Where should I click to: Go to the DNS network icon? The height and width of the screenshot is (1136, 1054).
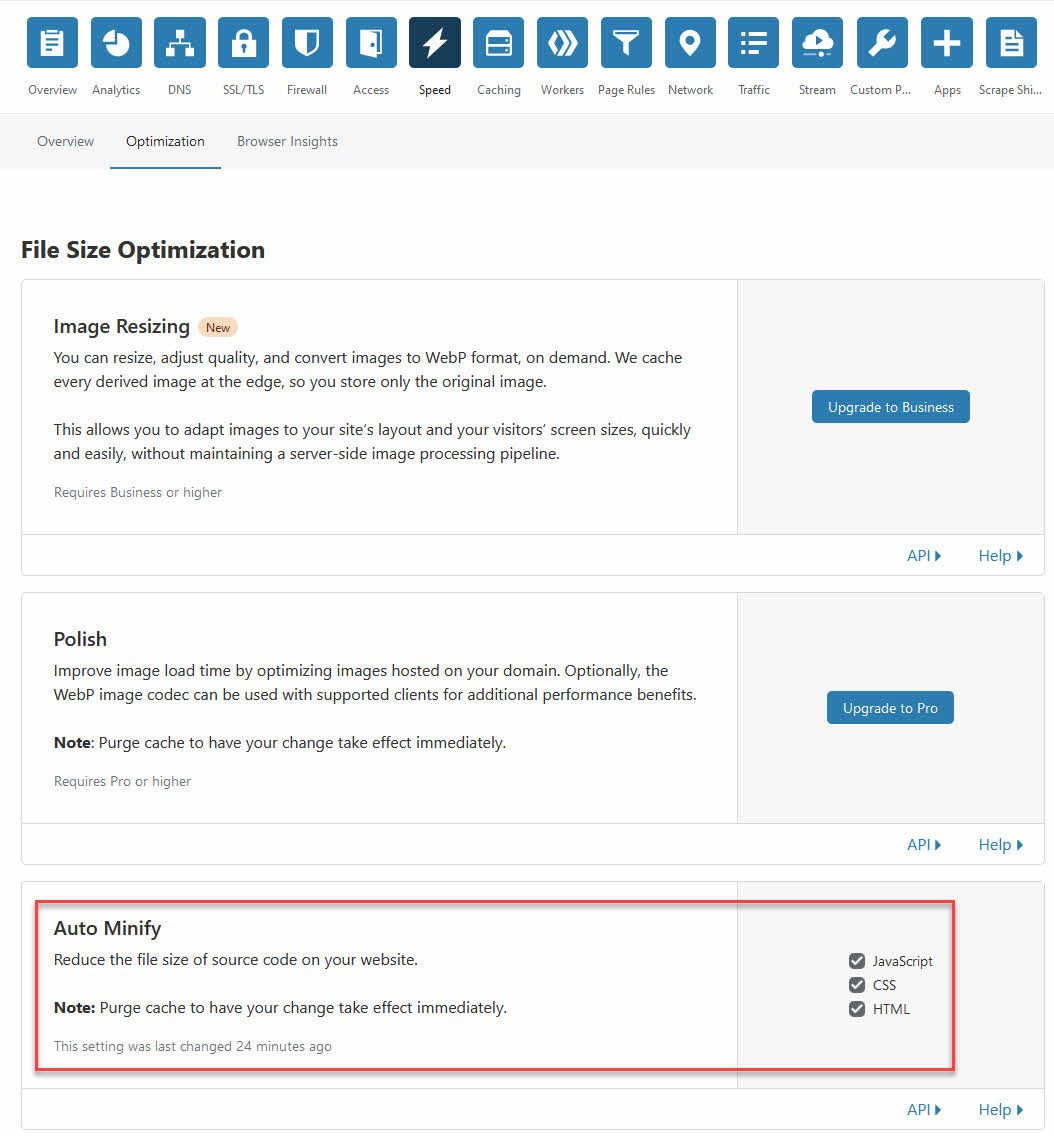(180, 43)
